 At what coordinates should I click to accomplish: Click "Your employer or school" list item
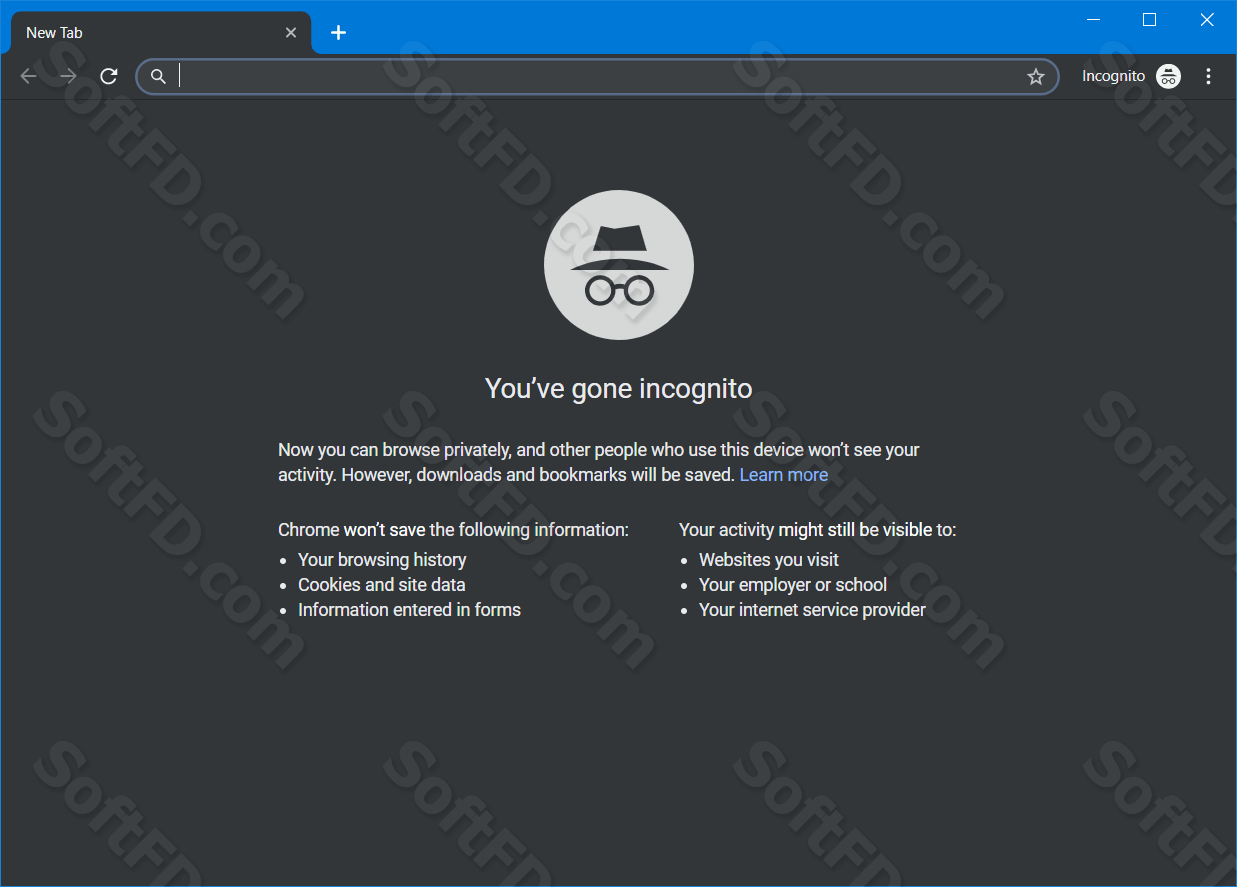(793, 585)
